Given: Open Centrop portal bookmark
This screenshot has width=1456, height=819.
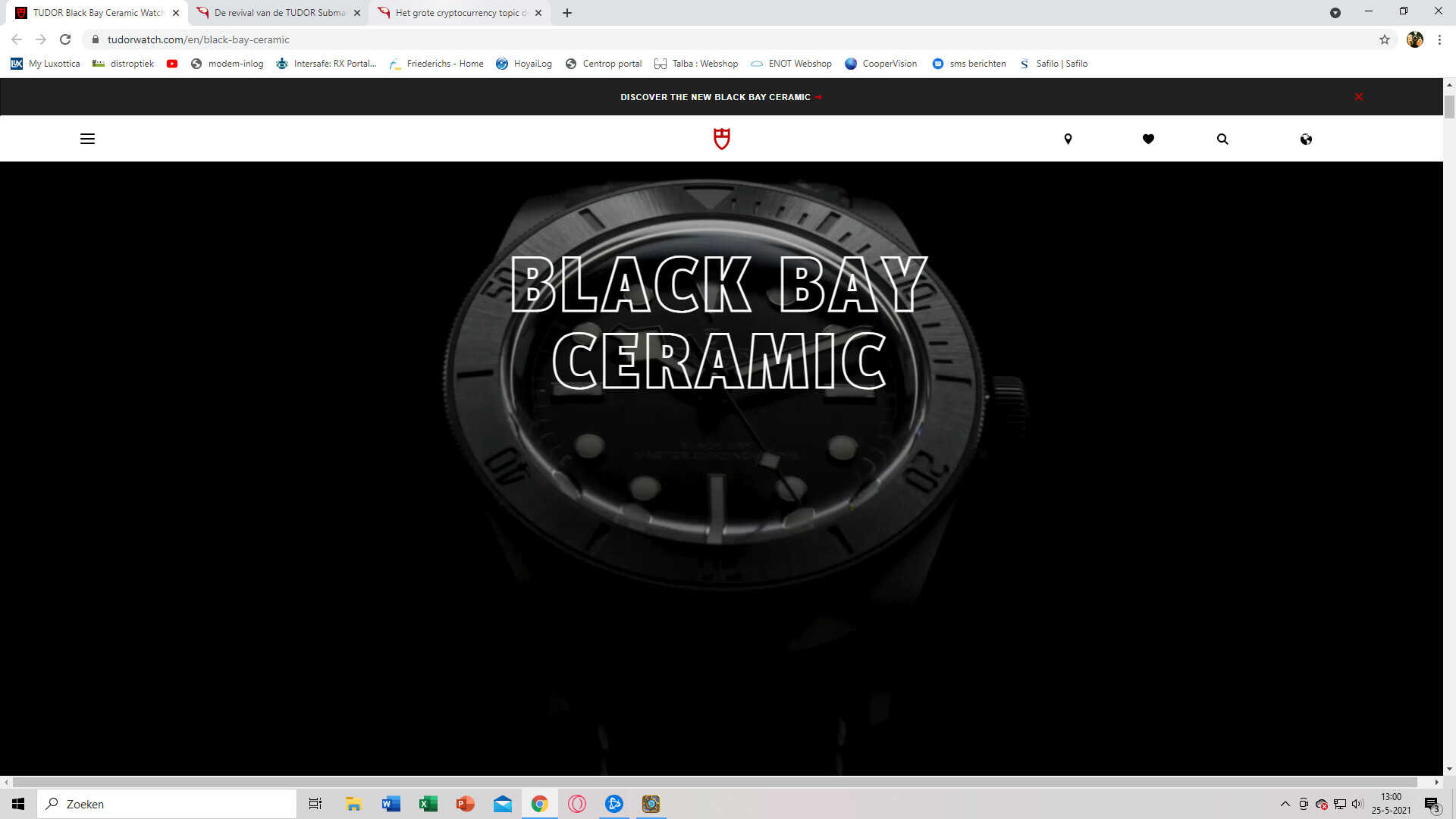Looking at the screenshot, I should [x=604, y=64].
